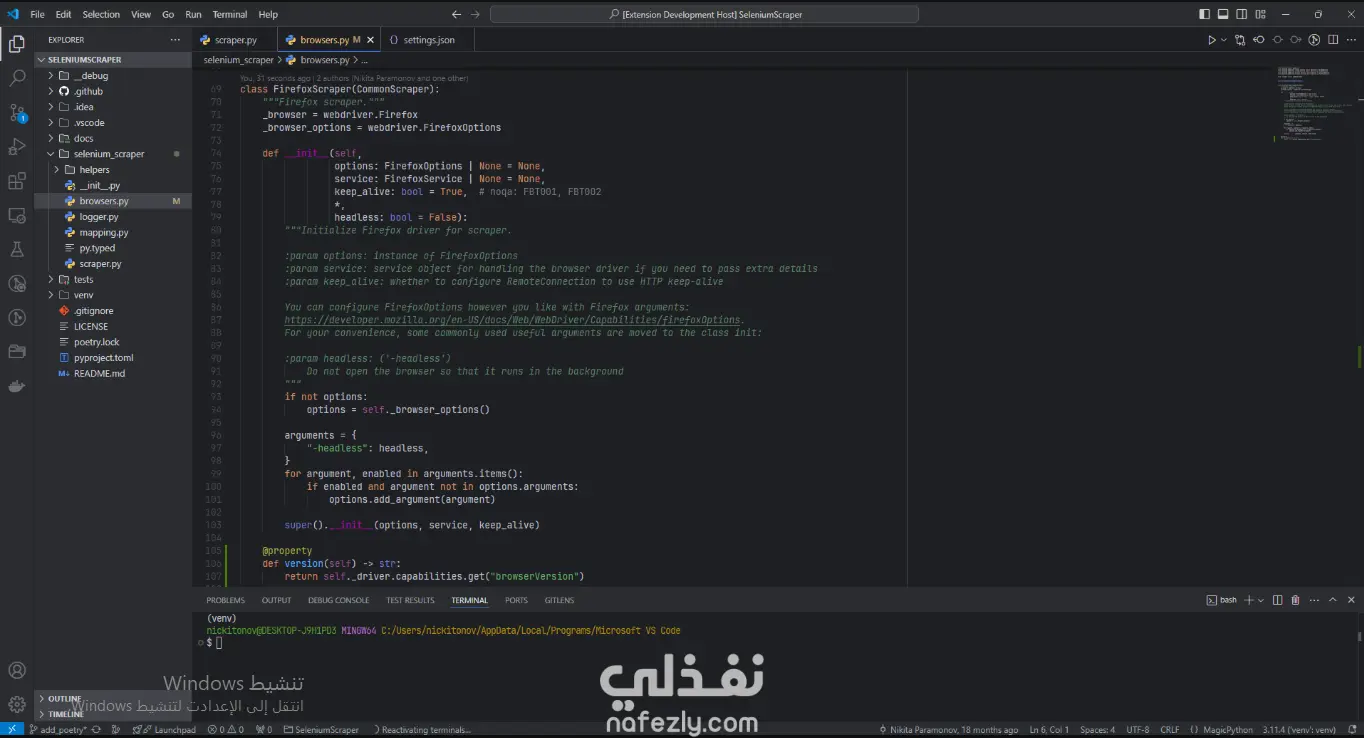Image resolution: width=1364 pixels, height=738 pixels.
Task: Open the Run and Debug view
Action: (x=17, y=147)
